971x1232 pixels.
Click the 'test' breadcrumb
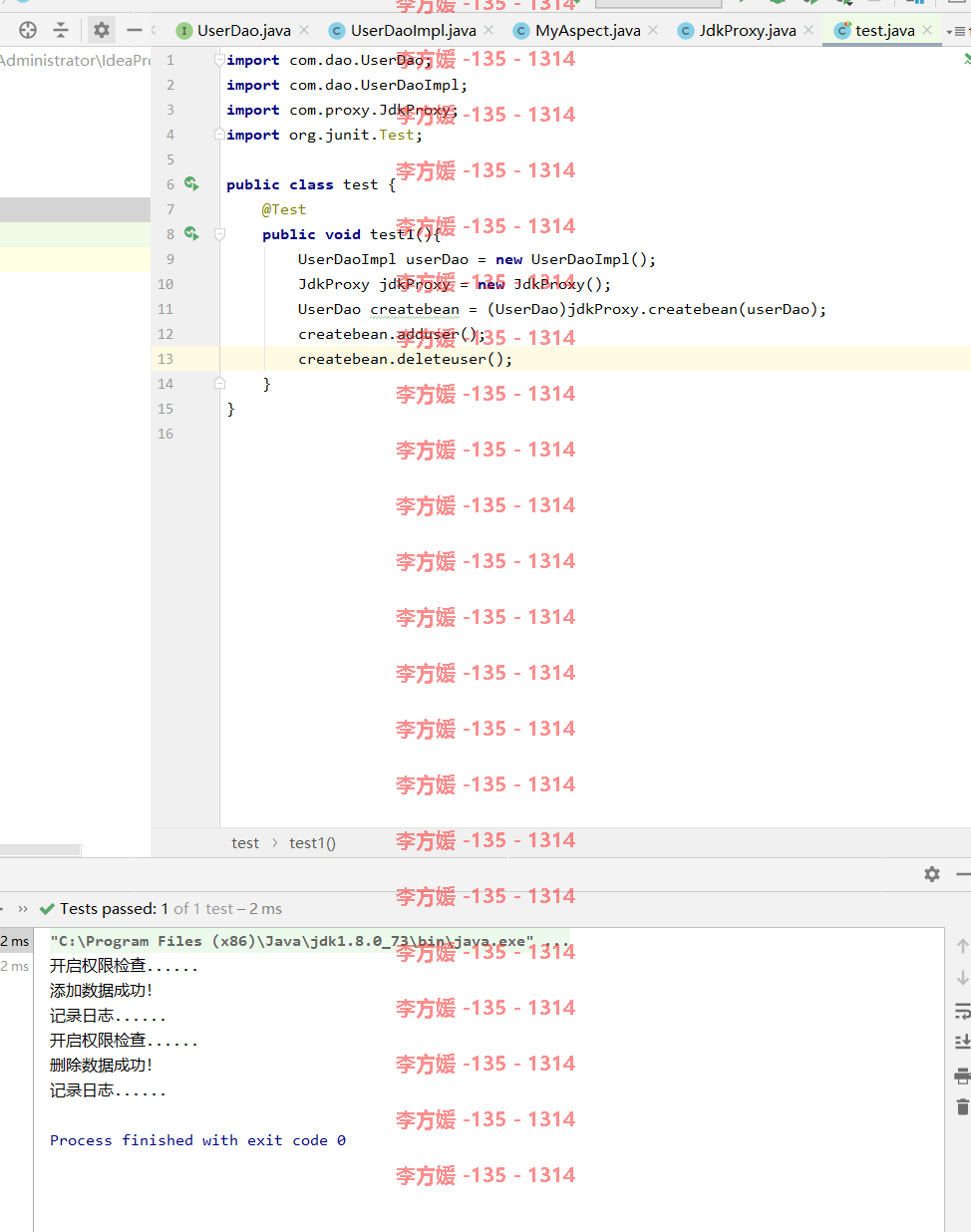click(245, 843)
